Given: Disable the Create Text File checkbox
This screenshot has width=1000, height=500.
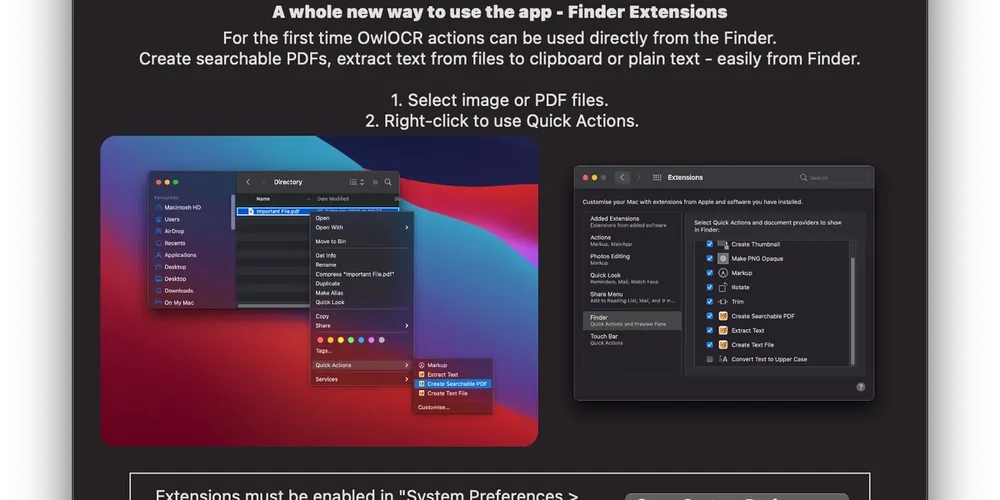Looking at the screenshot, I should 709,344.
